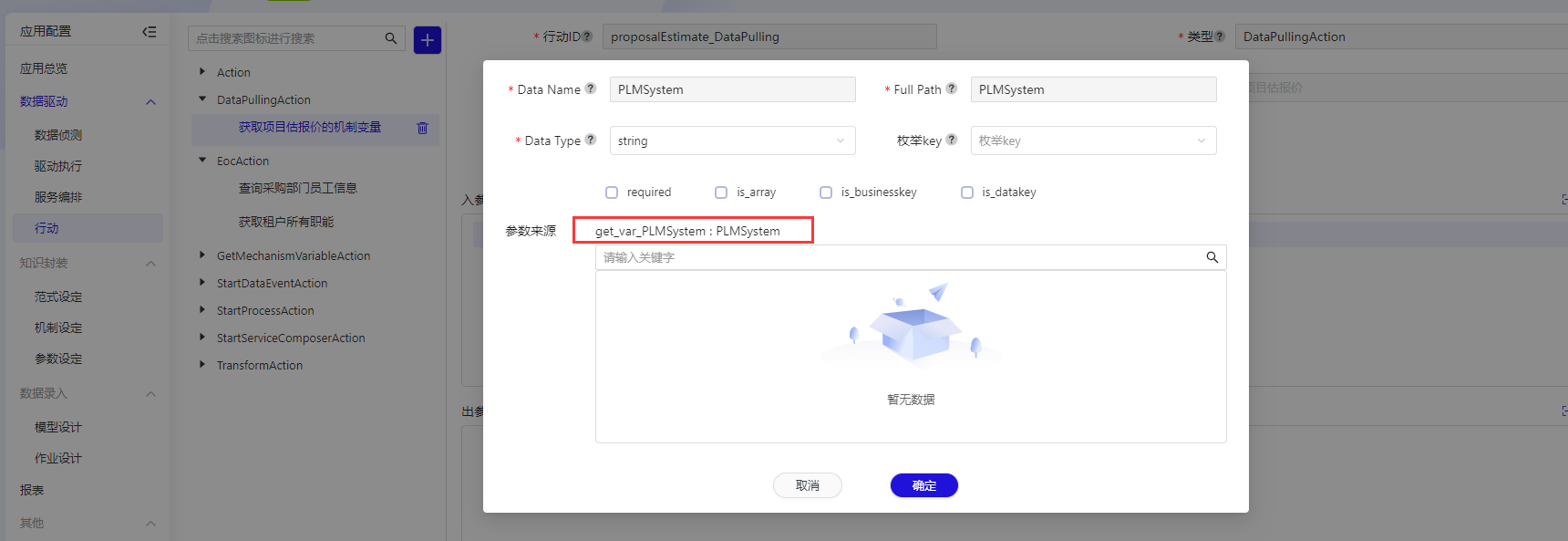Click the 行动ID input field
The height and width of the screenshot is (541, 1568).
point(769,36)
